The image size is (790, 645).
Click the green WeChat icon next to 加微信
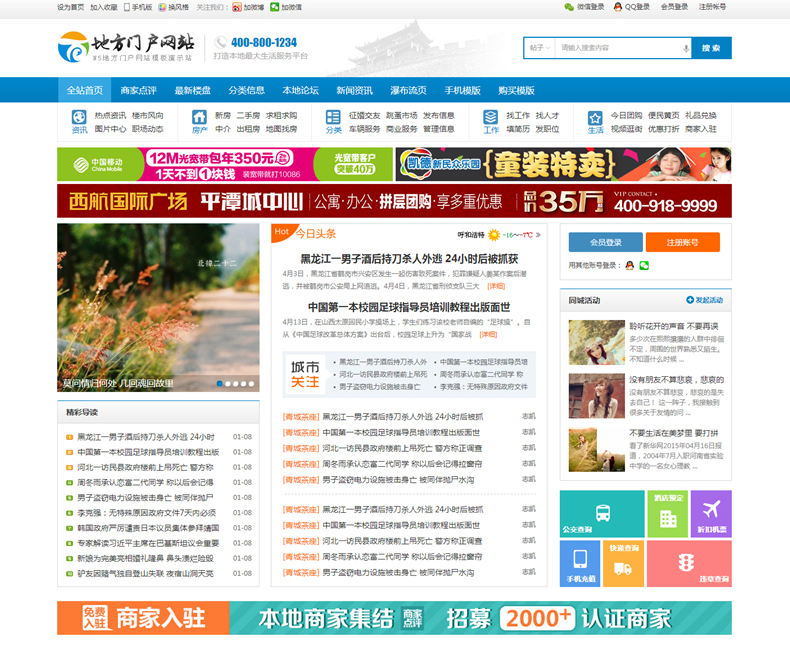click(275, 7)
